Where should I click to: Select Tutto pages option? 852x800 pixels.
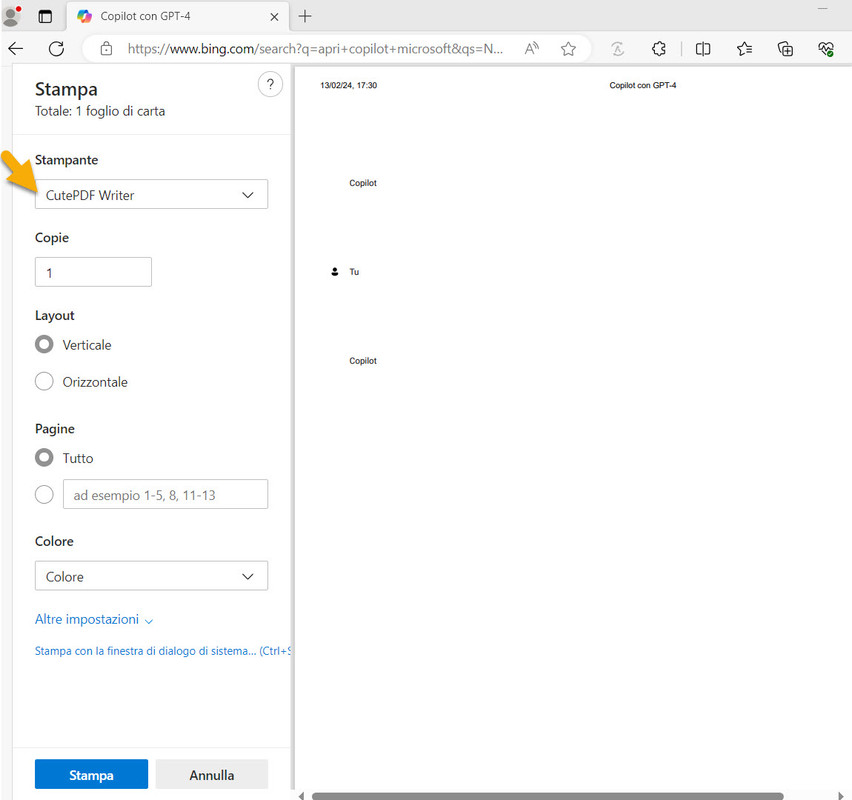click(44, 458)
